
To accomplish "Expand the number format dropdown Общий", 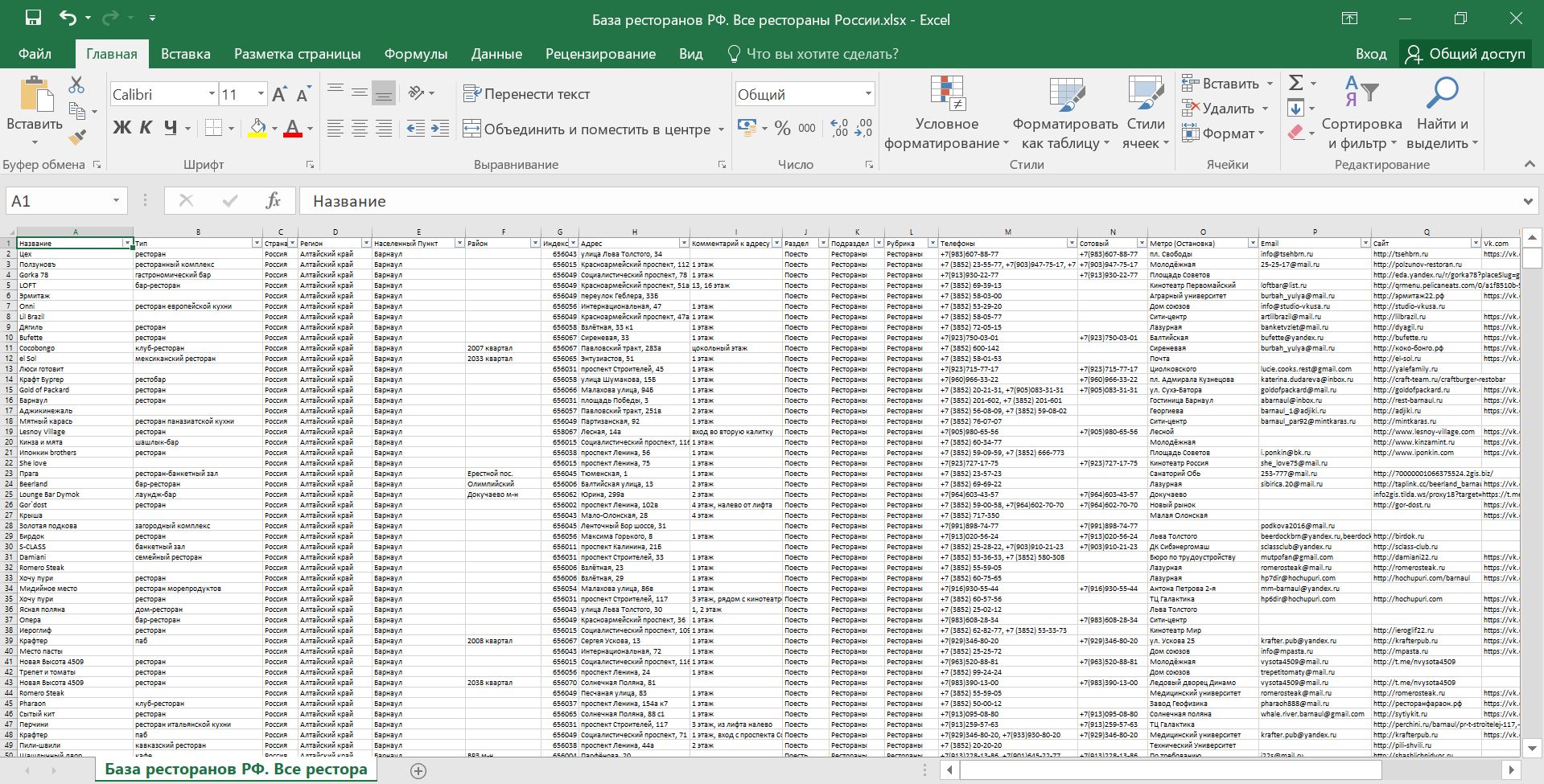I will (867, 94).
